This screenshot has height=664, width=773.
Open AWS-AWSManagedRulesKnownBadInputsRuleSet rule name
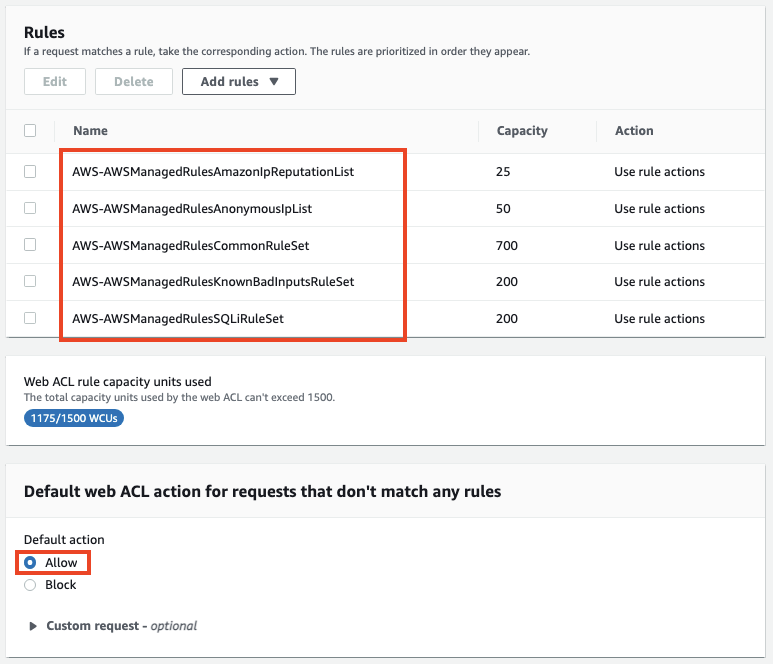coord(213,282)
